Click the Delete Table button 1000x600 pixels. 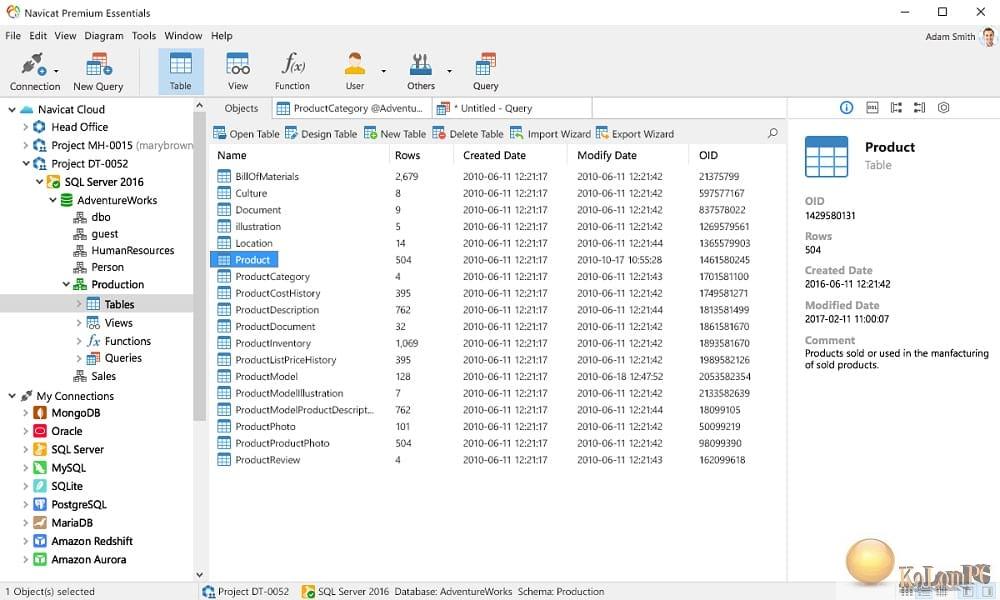coord(467,134)
